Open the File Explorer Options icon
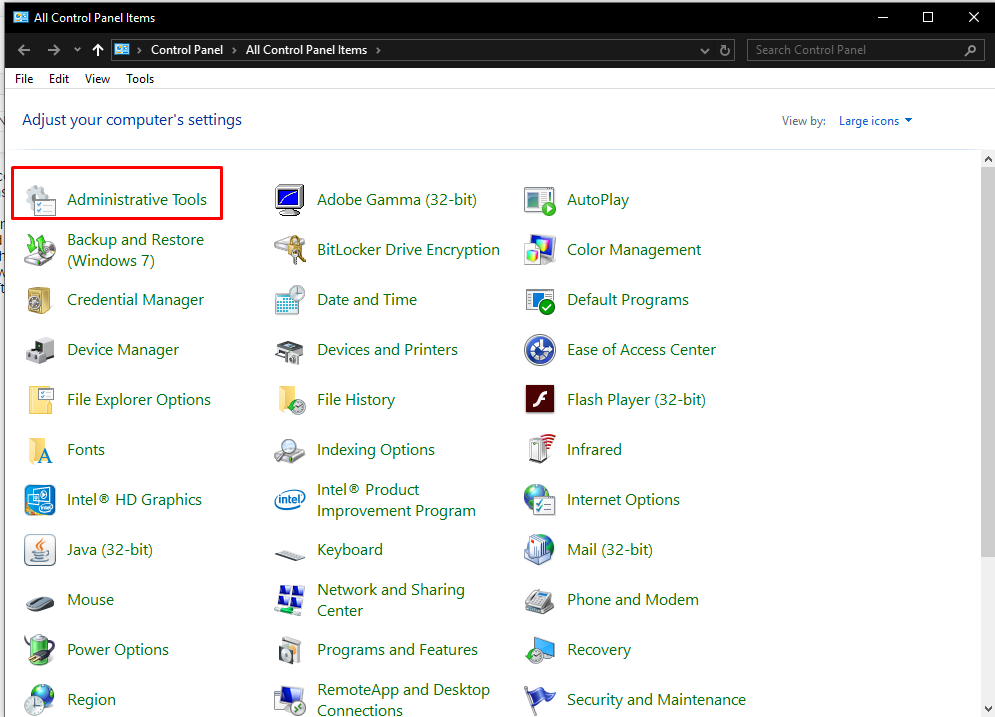Image resolution: width=995 pixels, height=717 pixels. 41,400
